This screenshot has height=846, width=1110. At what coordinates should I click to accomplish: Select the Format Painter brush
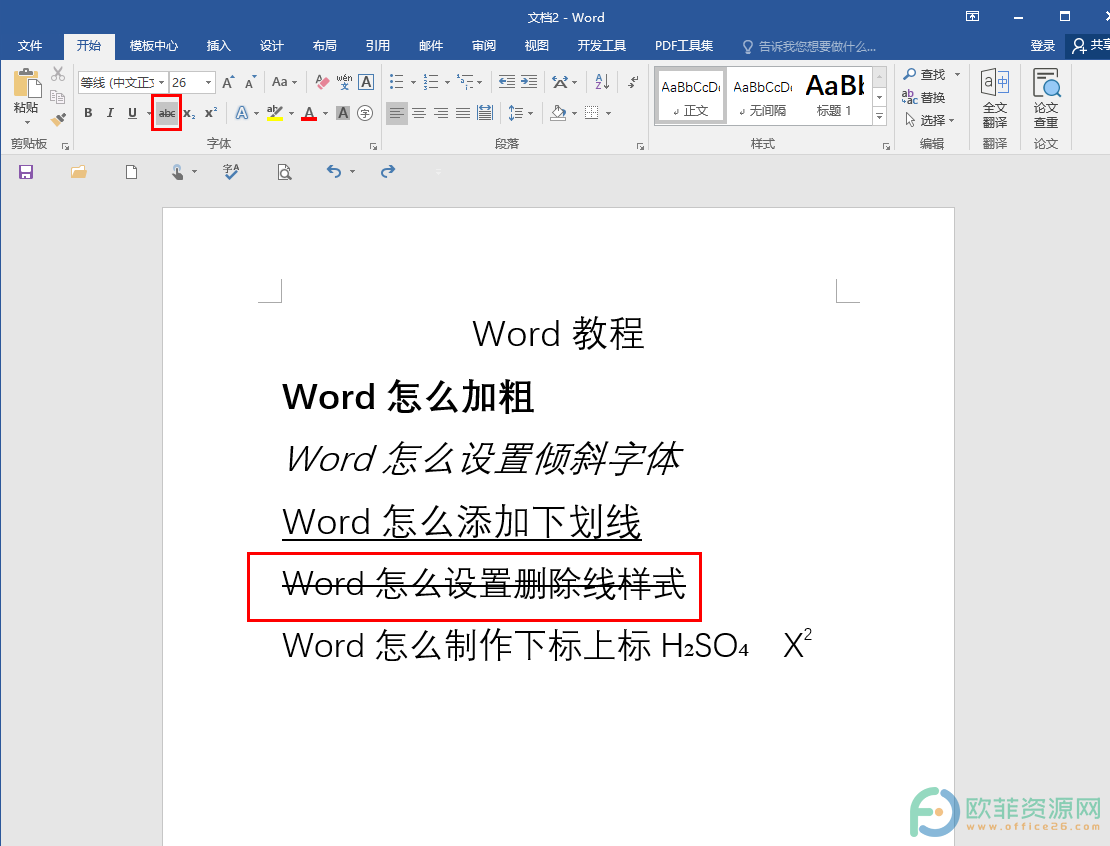coord(58,119)
